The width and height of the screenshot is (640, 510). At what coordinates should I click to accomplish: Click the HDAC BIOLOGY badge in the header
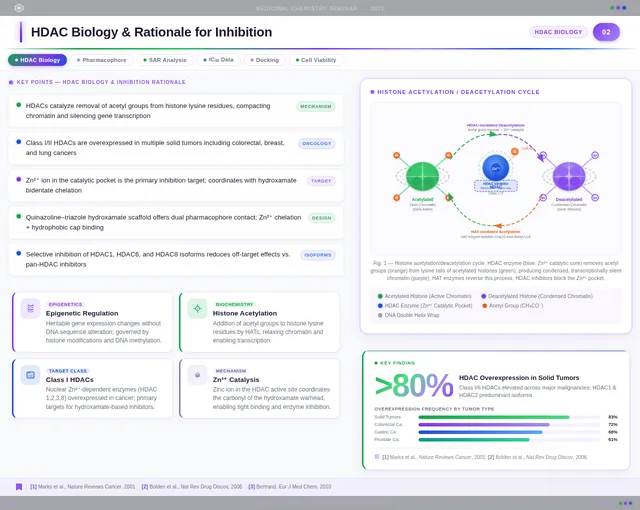pos(558,32)
